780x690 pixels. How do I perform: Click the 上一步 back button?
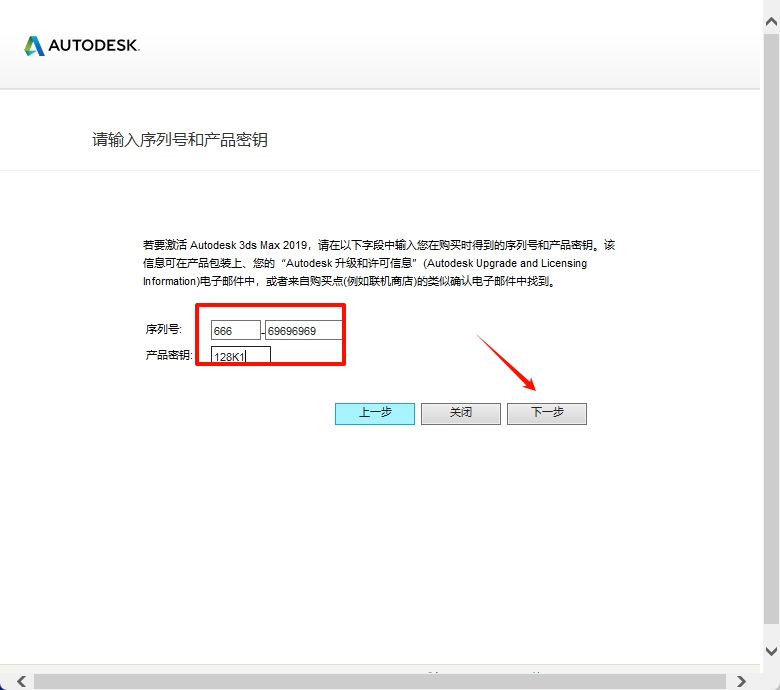pos(374,413)
